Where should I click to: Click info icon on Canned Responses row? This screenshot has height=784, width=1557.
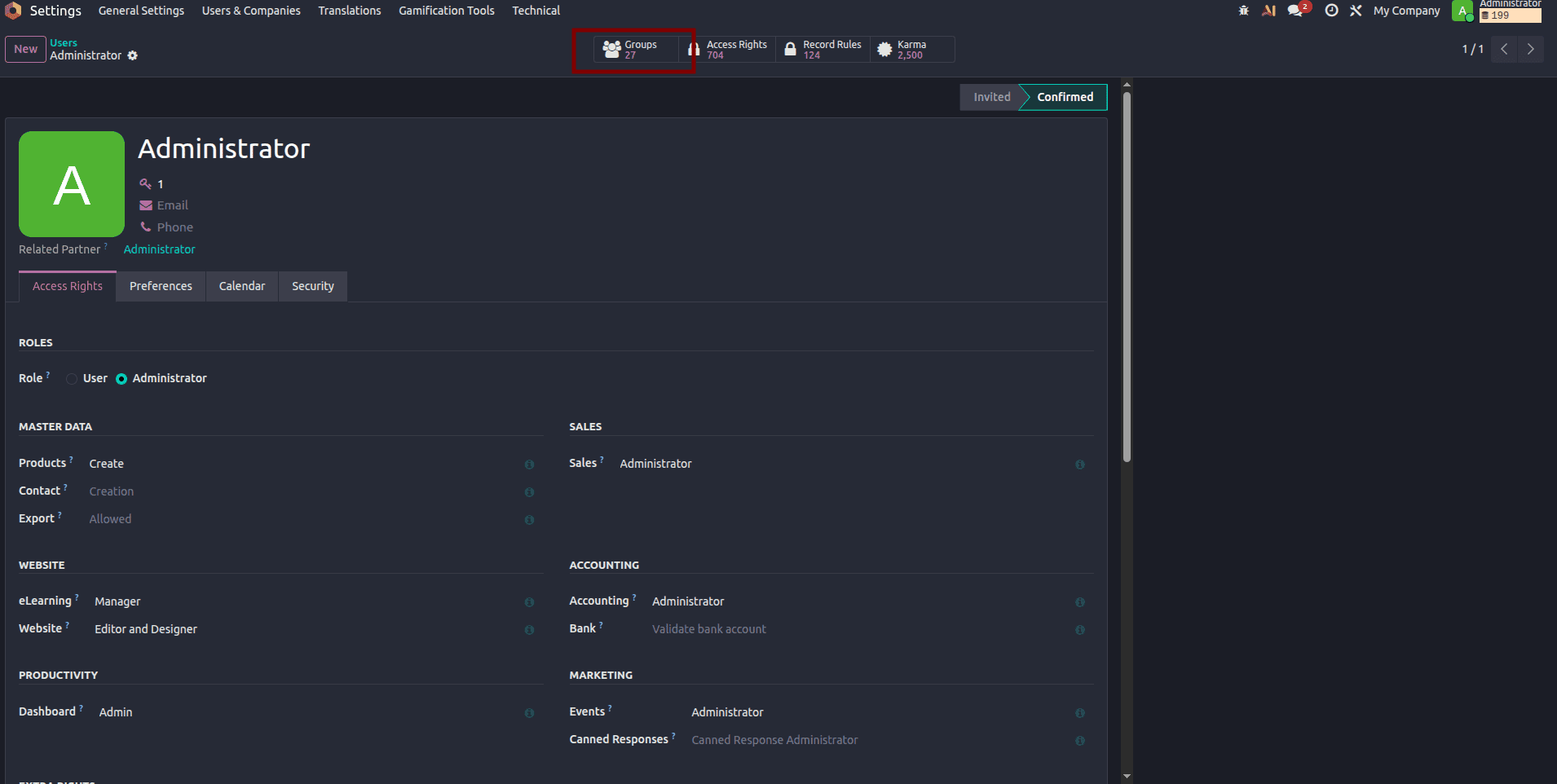coord(1080,741)
